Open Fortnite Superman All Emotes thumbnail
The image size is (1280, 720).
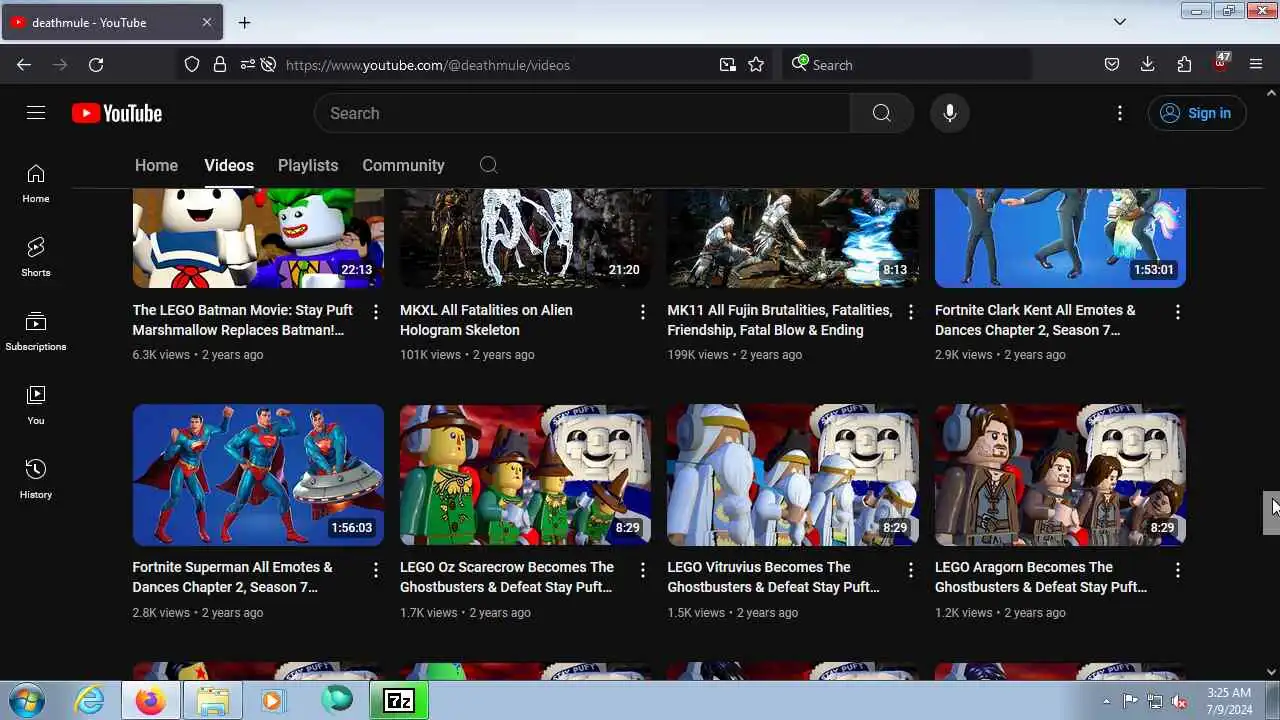point(258,475)
